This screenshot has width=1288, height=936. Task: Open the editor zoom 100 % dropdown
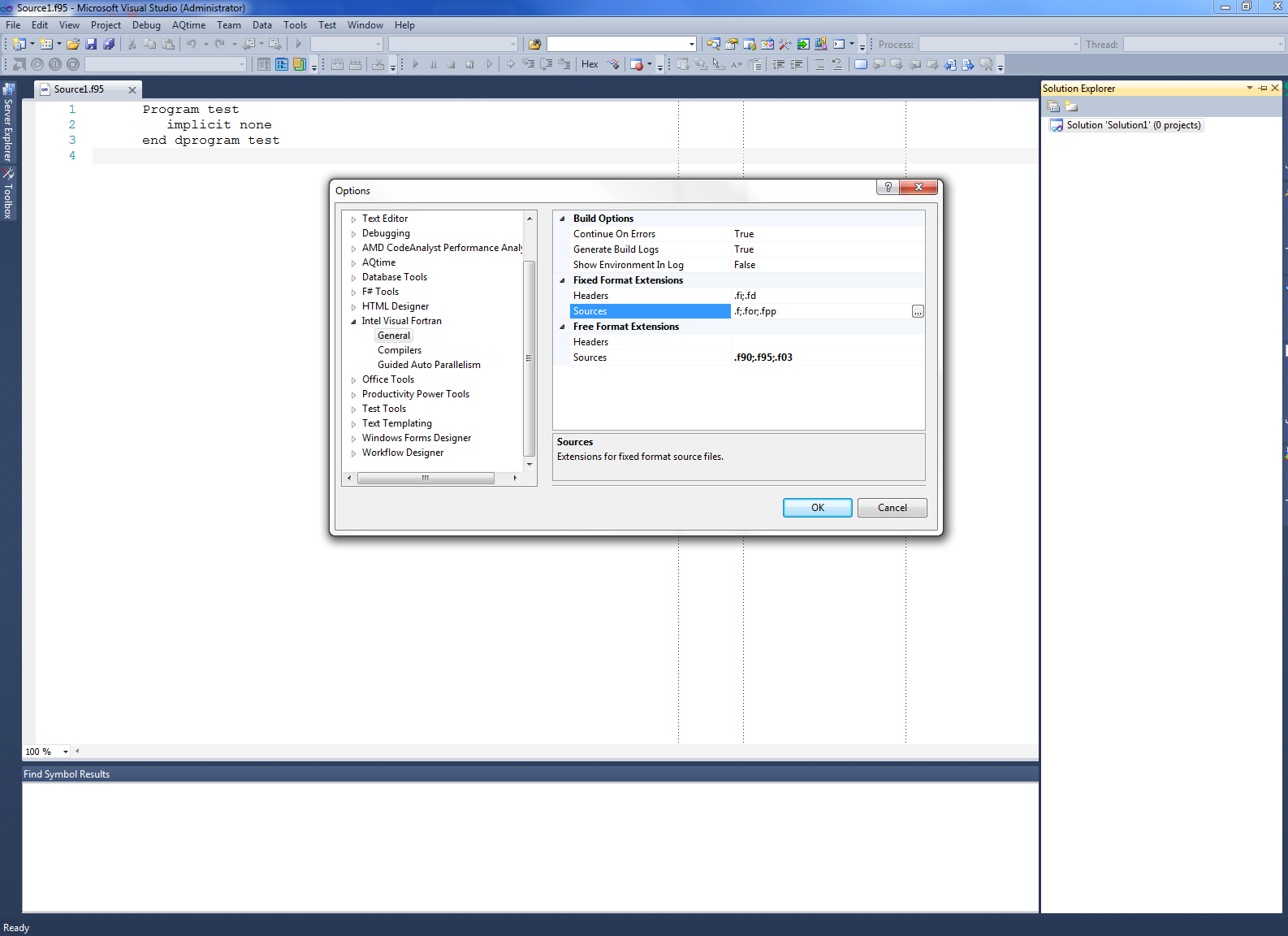[66, 752]
